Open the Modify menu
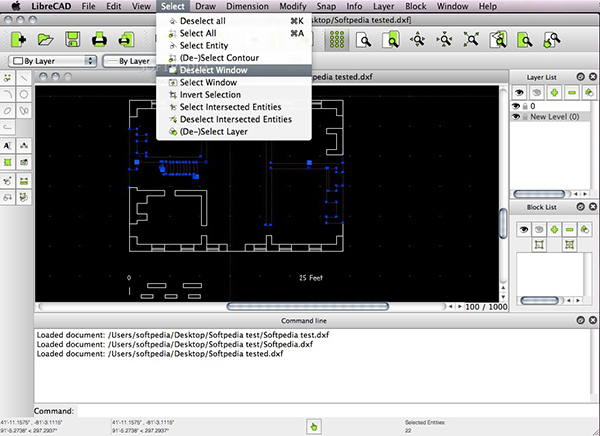Image resolution: width=600 pixels, height=436 pixels. pyautogui.click(x=292, y=6)
